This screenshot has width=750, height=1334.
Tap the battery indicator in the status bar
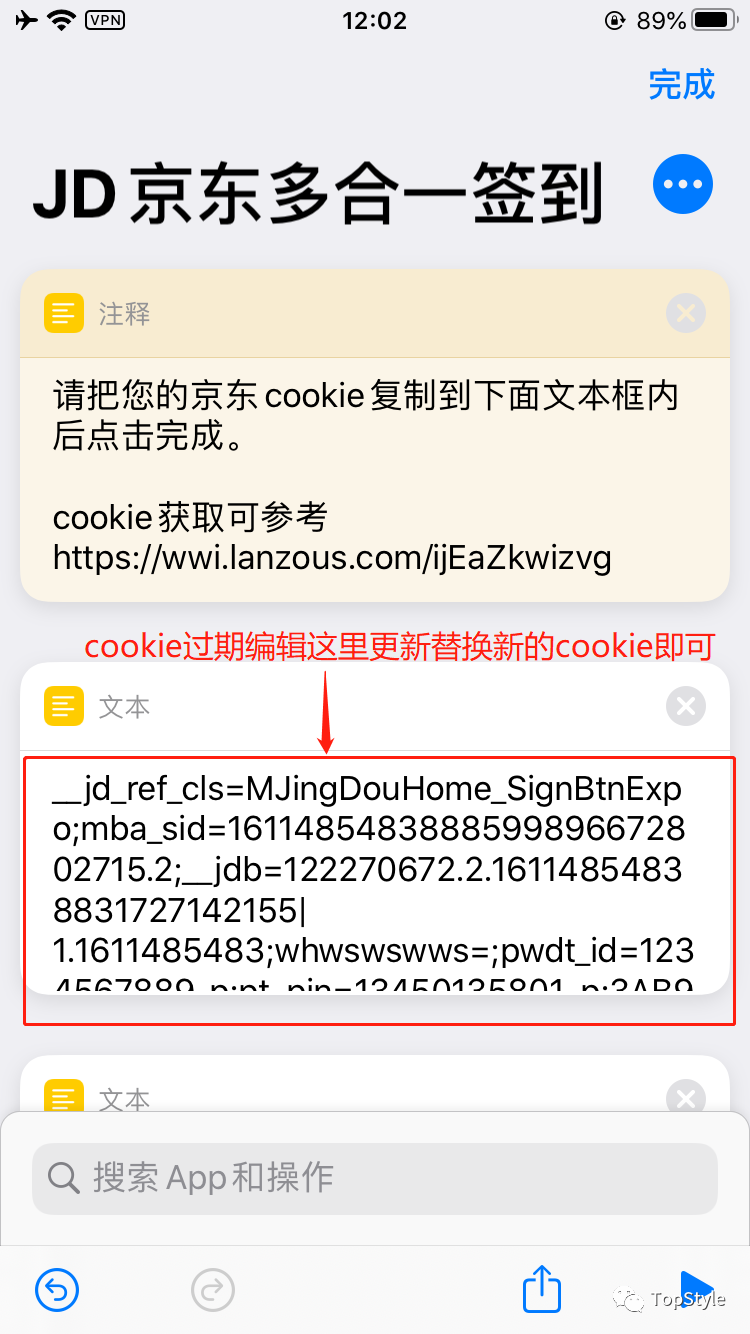click(x=714, y=20)
